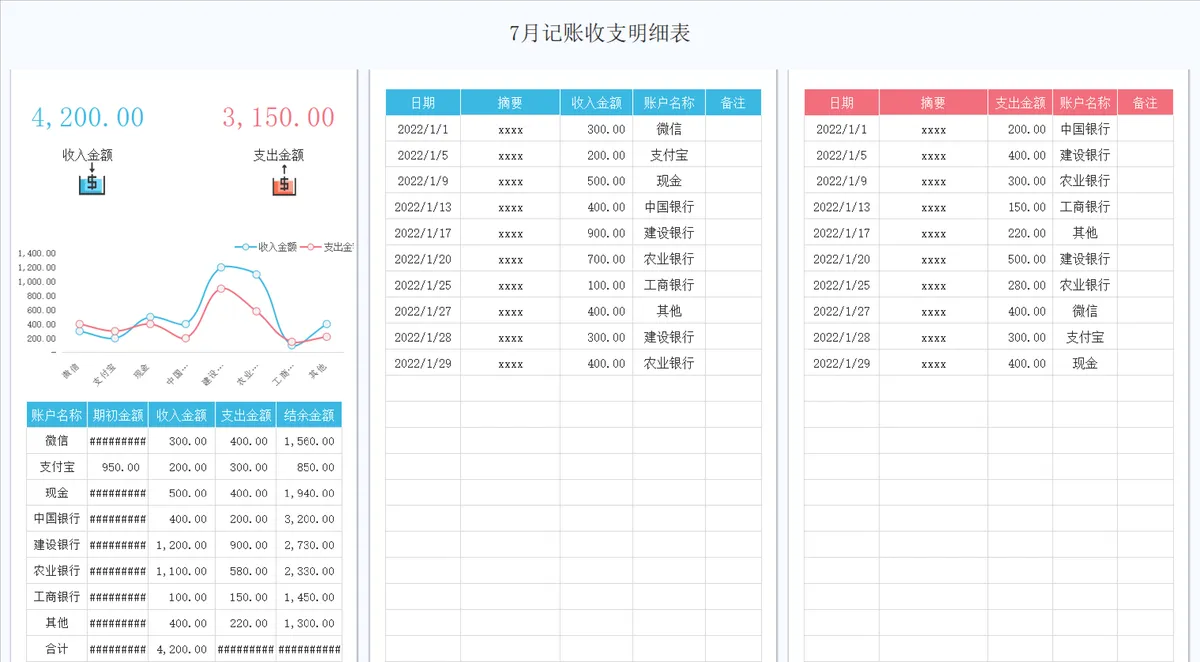Click 建设银行 in expense table 2022/1/5 row
The image size is (1200, 662).
click(x=1085, y=155)
